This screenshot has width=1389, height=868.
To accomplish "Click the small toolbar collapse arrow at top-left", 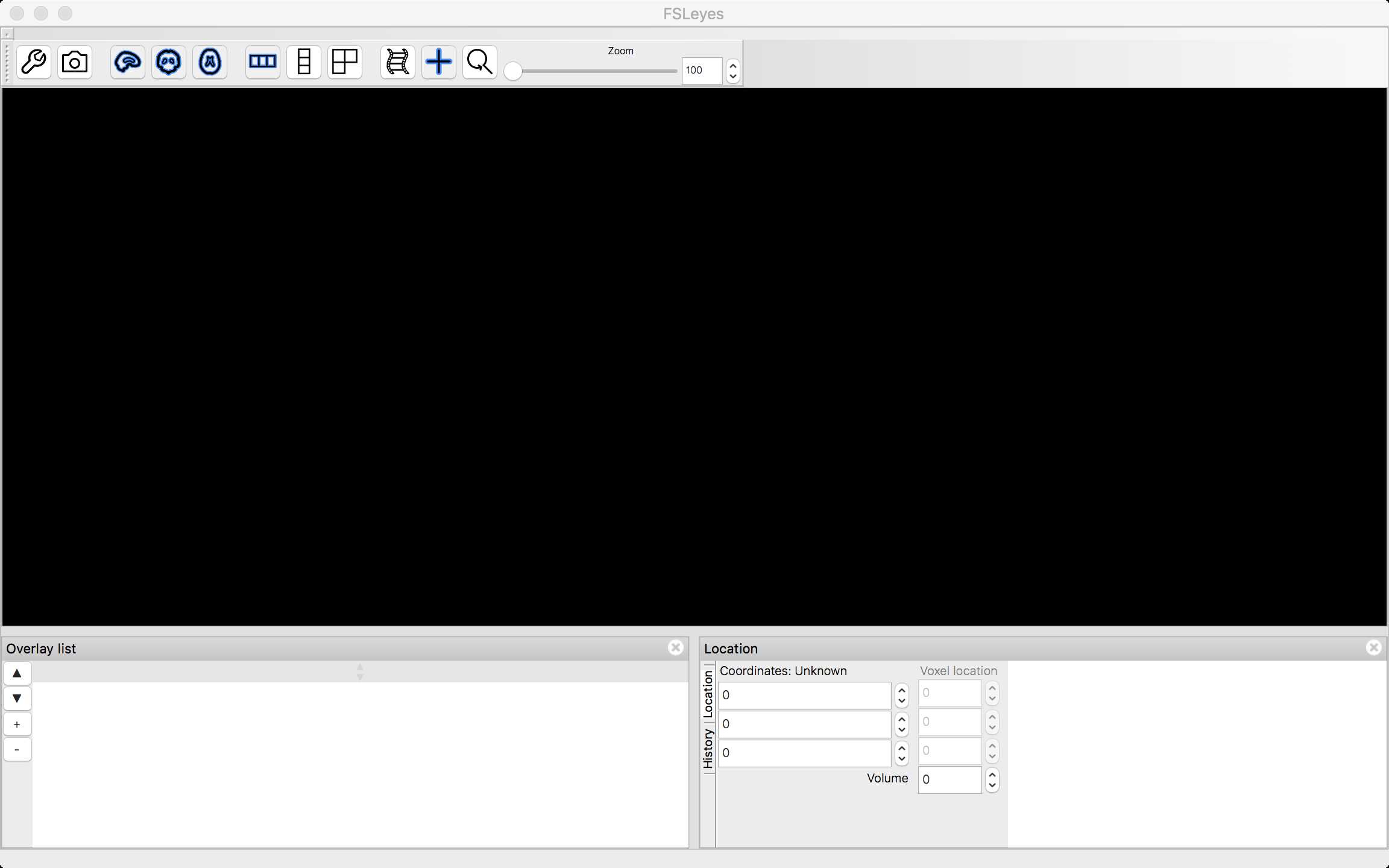I will pos(7,34).
